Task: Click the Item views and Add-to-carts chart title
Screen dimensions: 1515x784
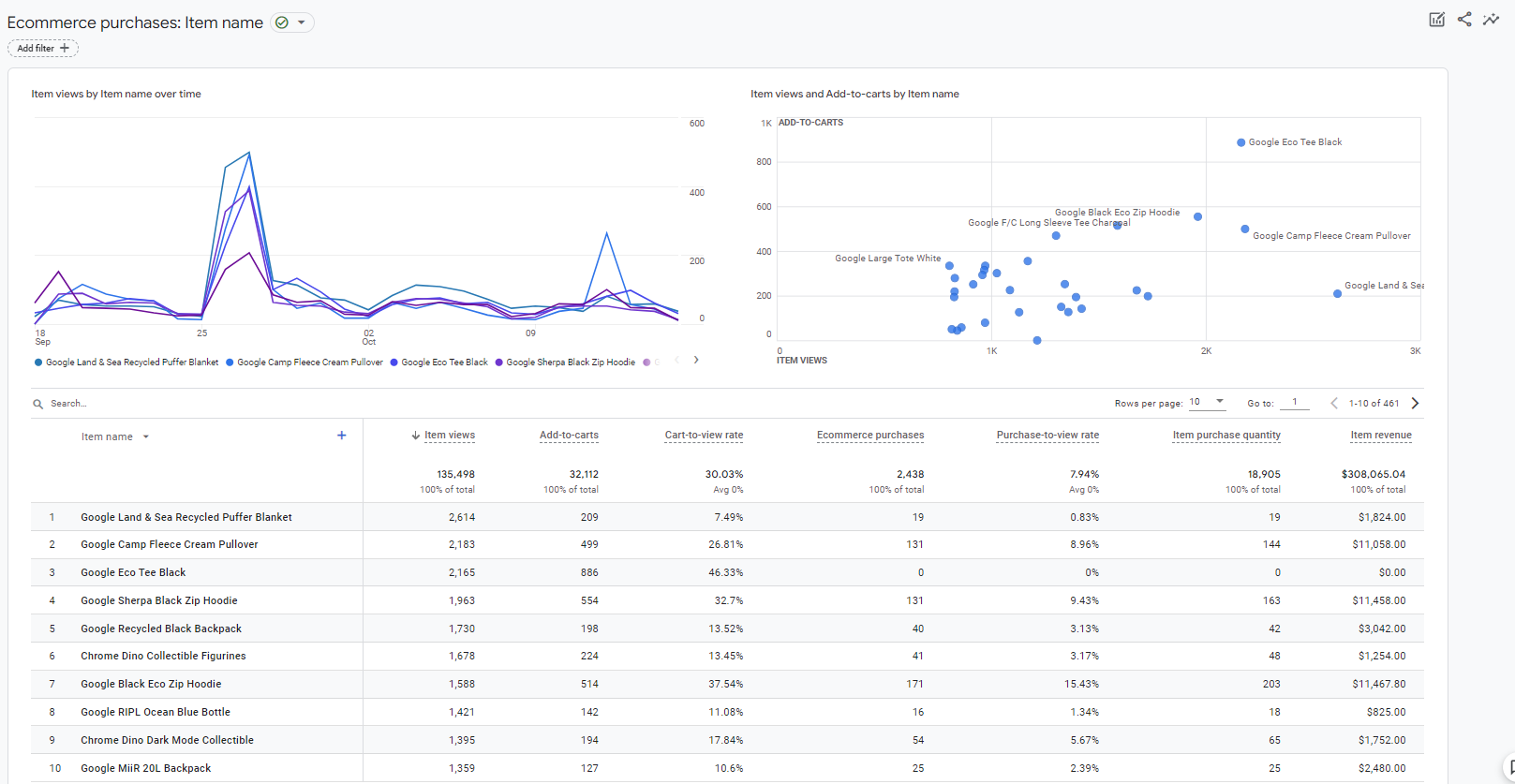Action: tap(854, 94)
